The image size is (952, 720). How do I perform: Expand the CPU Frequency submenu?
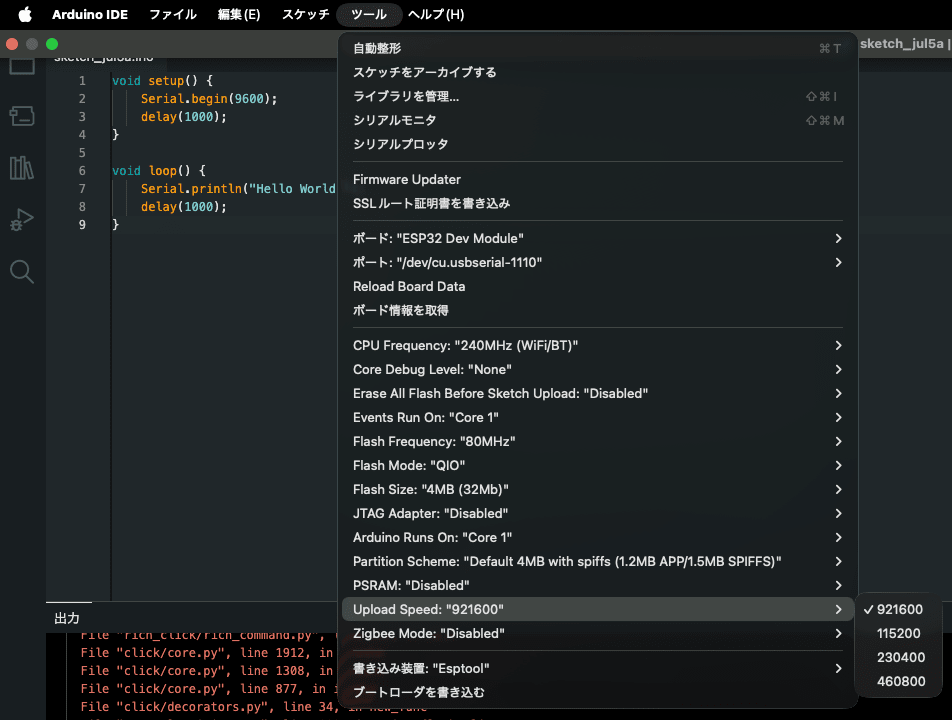(x=598, y=345)
